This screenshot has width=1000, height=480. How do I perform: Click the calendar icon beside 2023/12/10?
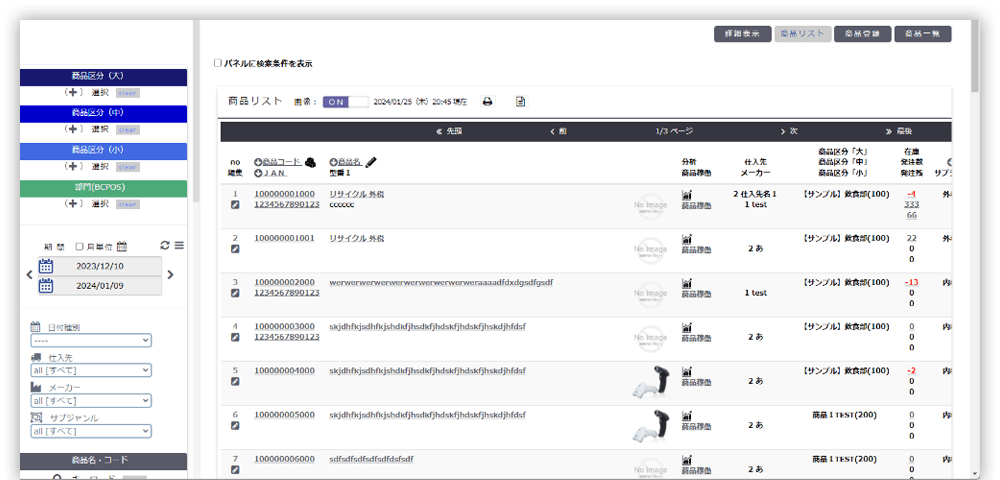(46, 266)
